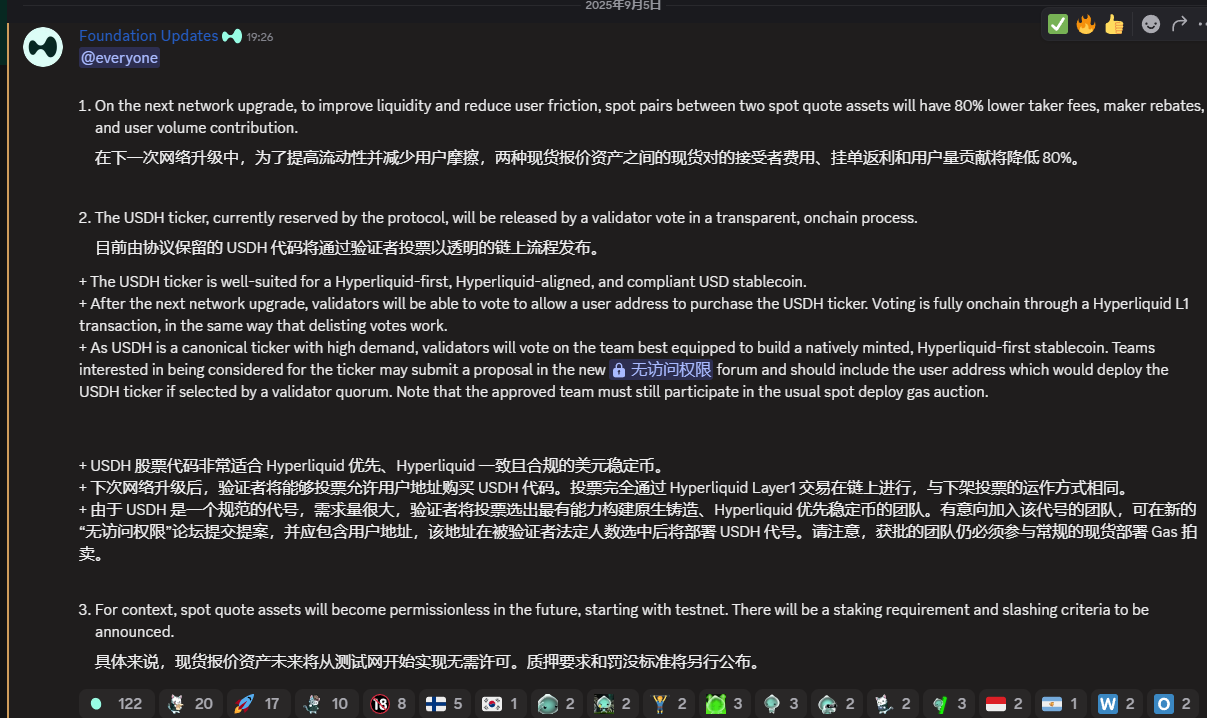Toggle the reaction with 122 count
This screenshot has width=1207, height=718.
pos(116,704)
